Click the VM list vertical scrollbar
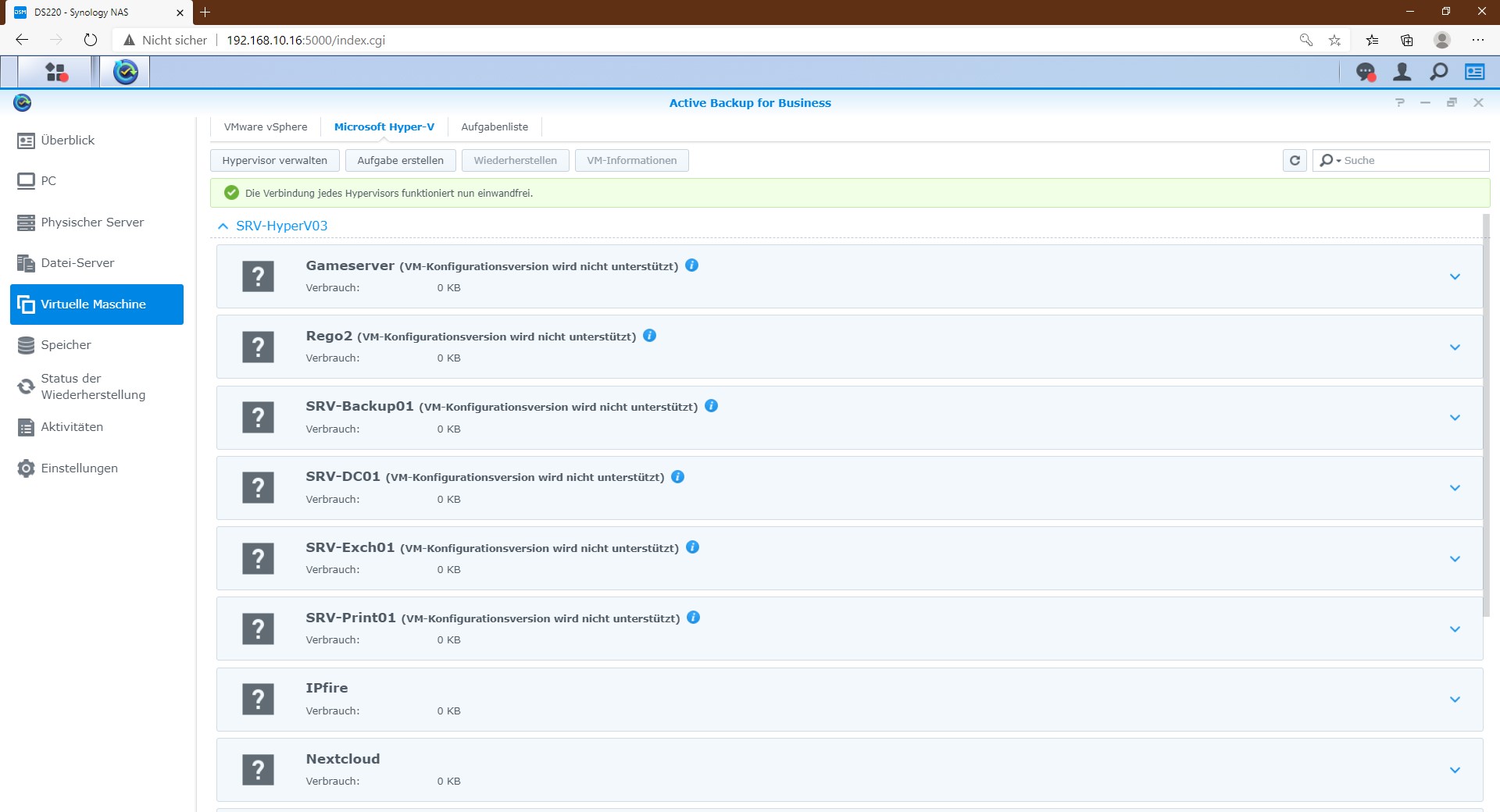The height and width of the screenshot is (812, 1500). pos(1486,414)
